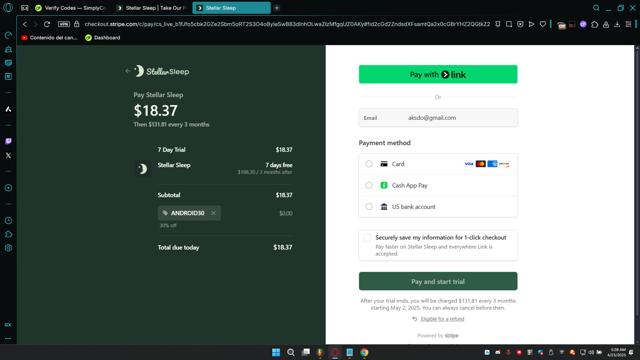Screen dimensions: 640x360
Task: Open the extensions cube icon
Action: coord(595,24)
